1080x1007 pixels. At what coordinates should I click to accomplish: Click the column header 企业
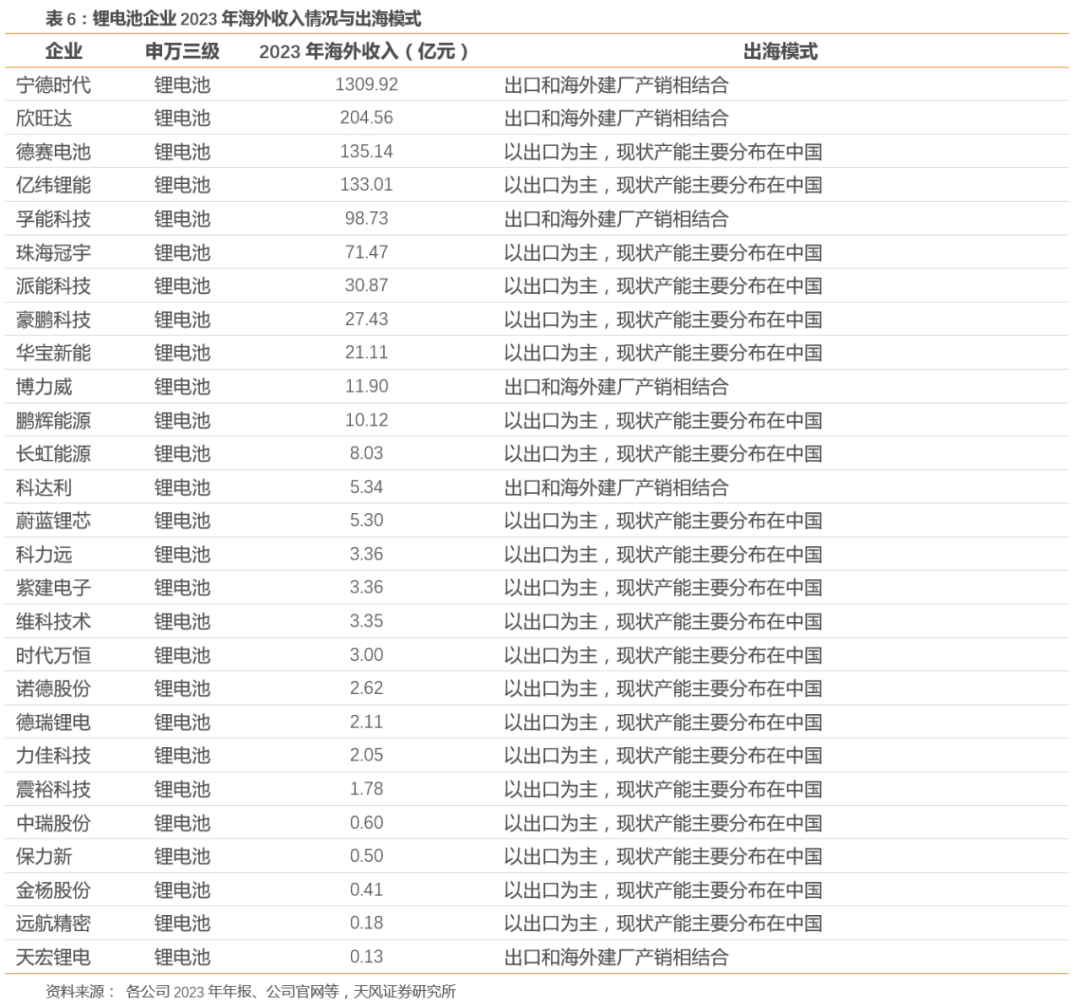tap(63, 51)
